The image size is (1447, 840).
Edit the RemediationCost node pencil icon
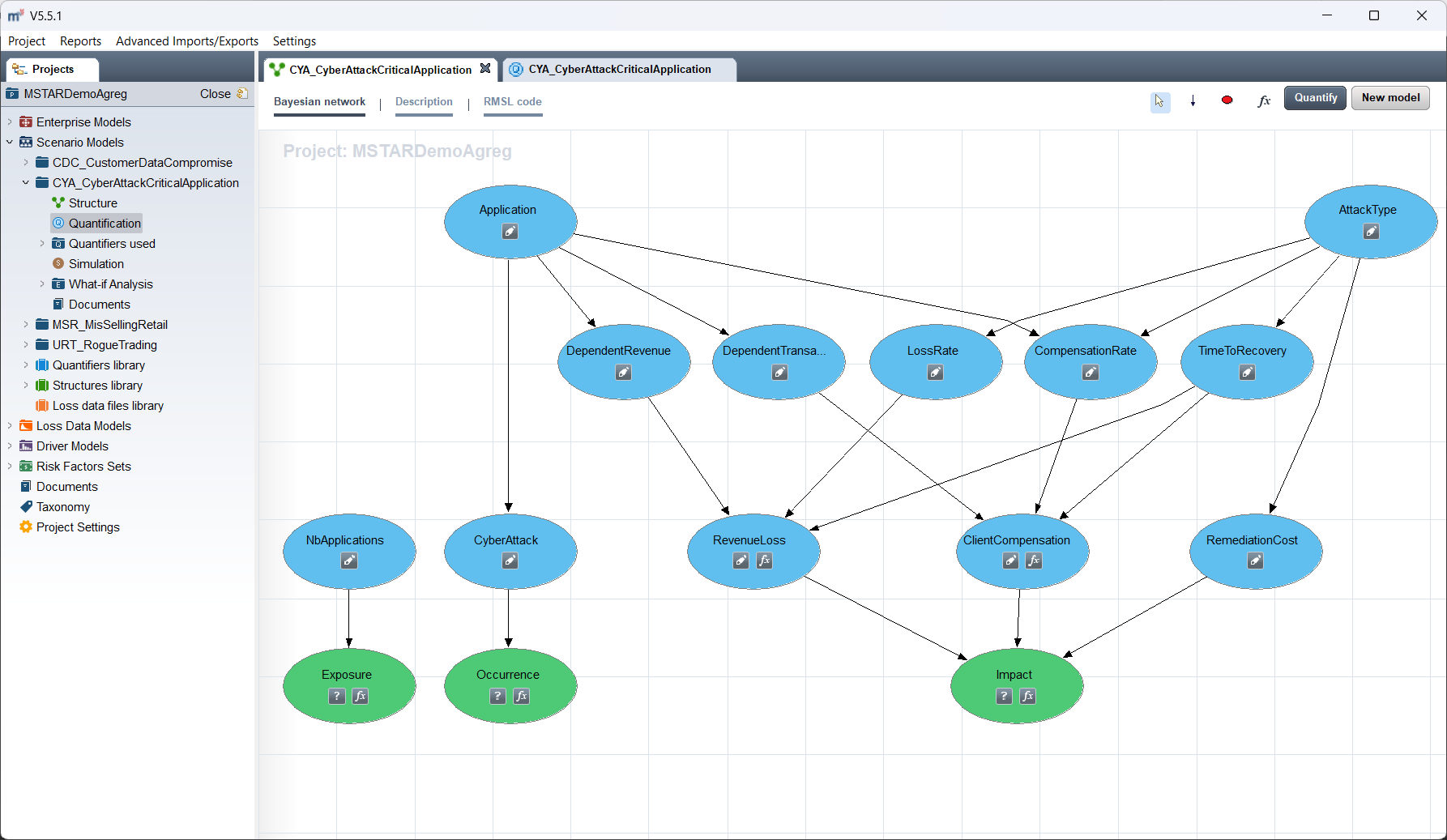(x=1255, y=561)
